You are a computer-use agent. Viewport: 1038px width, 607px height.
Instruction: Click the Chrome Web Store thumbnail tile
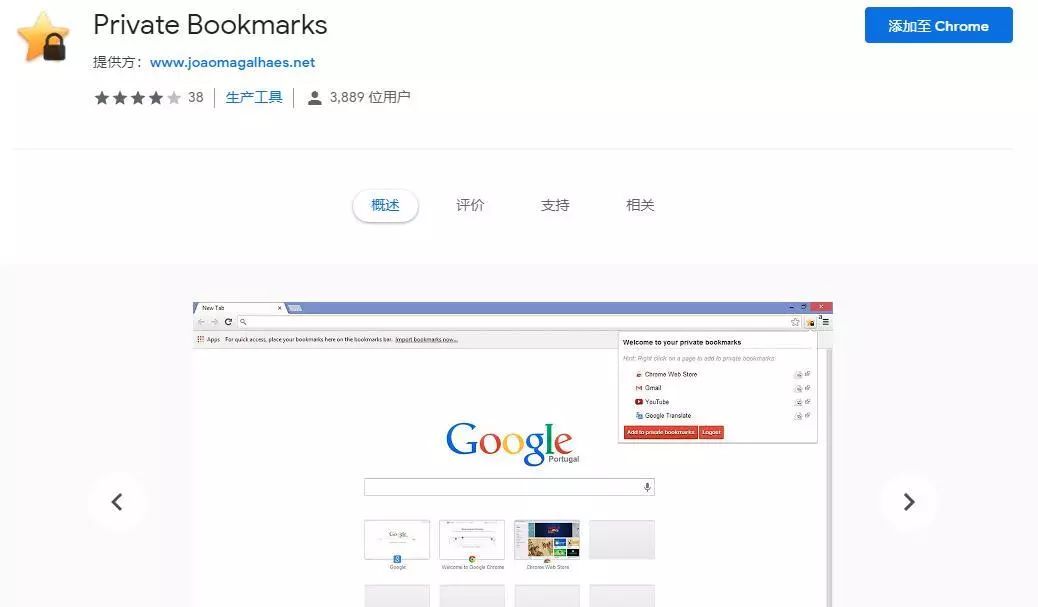pyautogui.click(x=547, y=540)
